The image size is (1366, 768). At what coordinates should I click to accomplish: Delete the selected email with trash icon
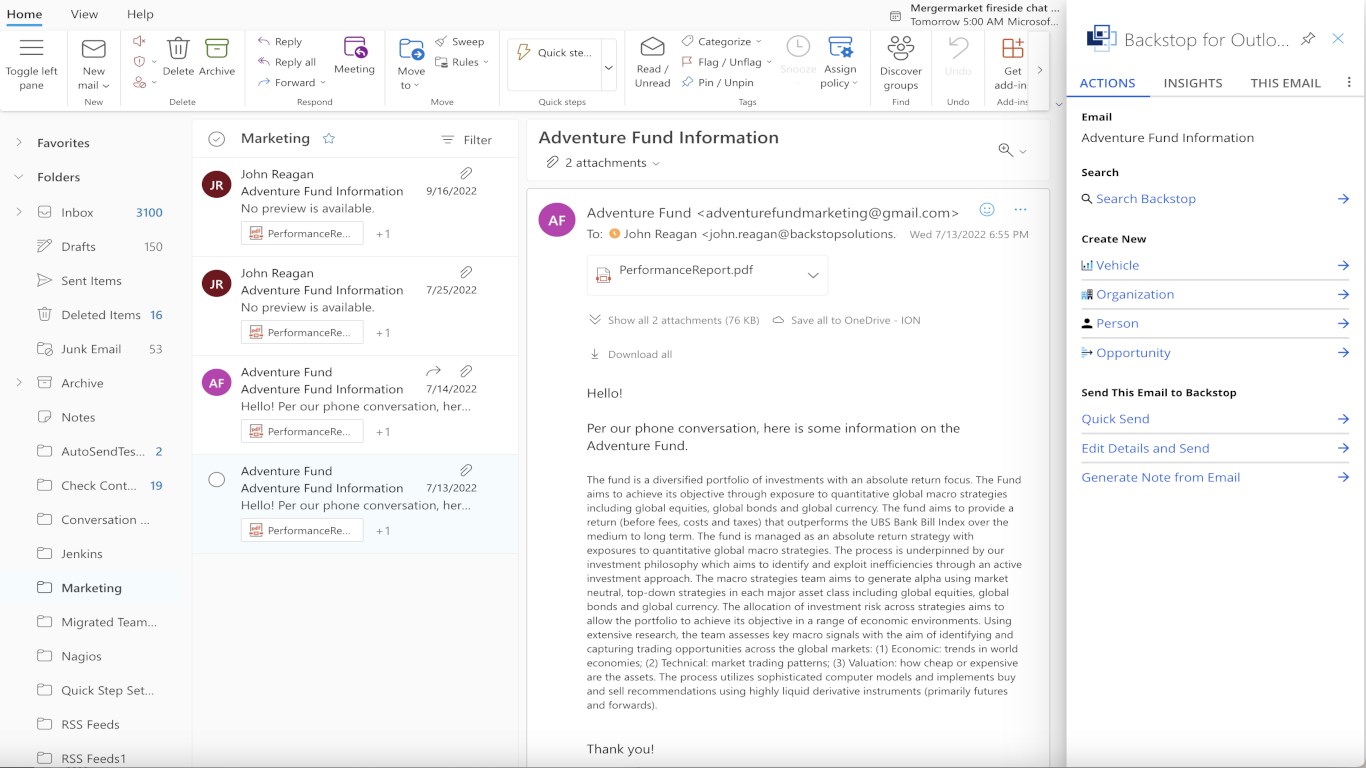[x=178, y=48]
